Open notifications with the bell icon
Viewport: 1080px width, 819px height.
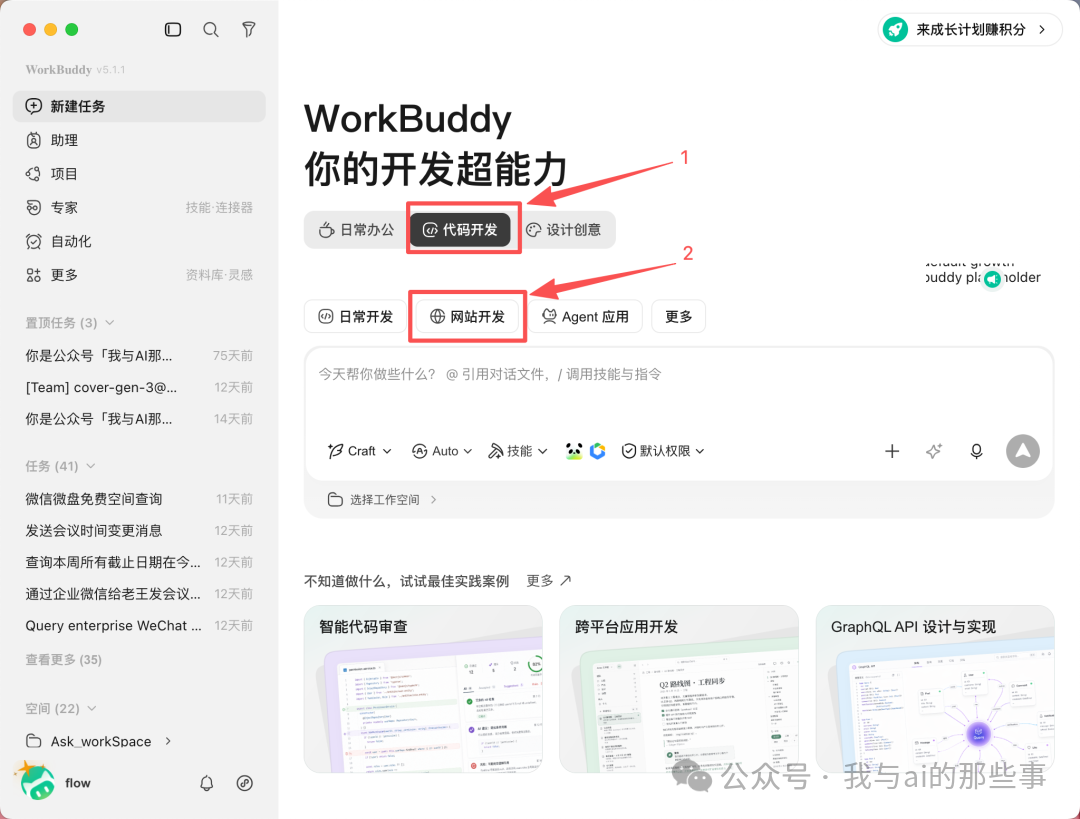(x=207, y=783)
